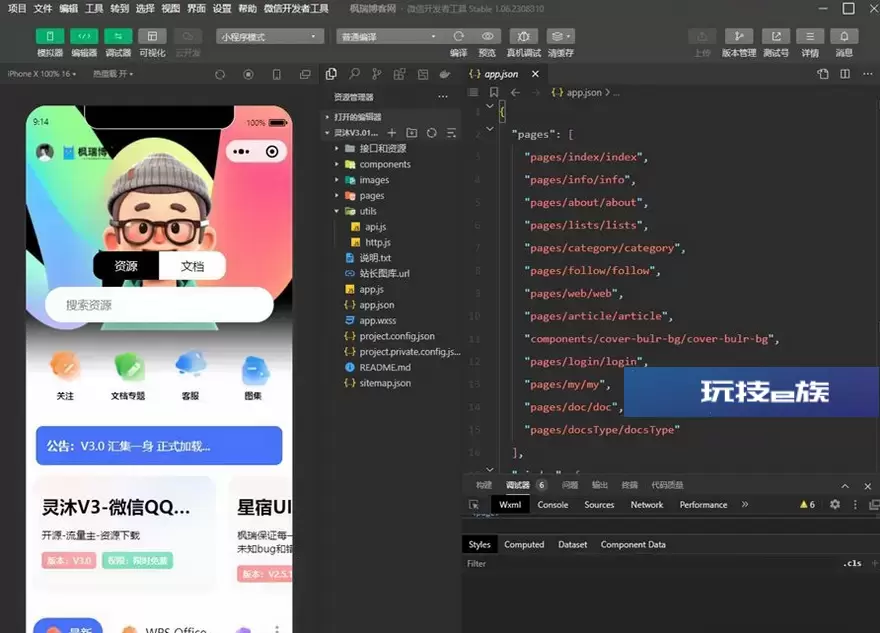The image size is (880, 633).
Task: Refresh the explorer file tree
Action: click(432, 133)
